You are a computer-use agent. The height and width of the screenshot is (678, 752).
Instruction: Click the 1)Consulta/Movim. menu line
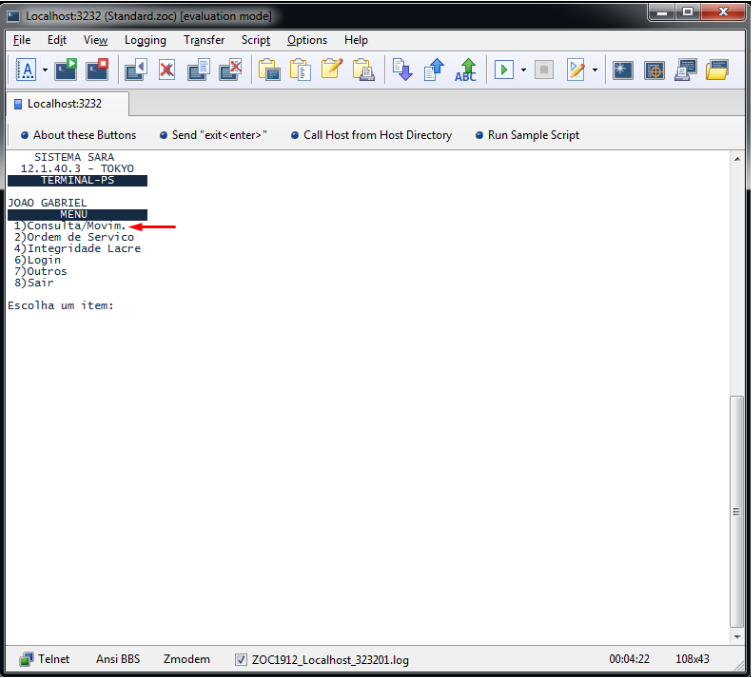(x=70, y=226)
